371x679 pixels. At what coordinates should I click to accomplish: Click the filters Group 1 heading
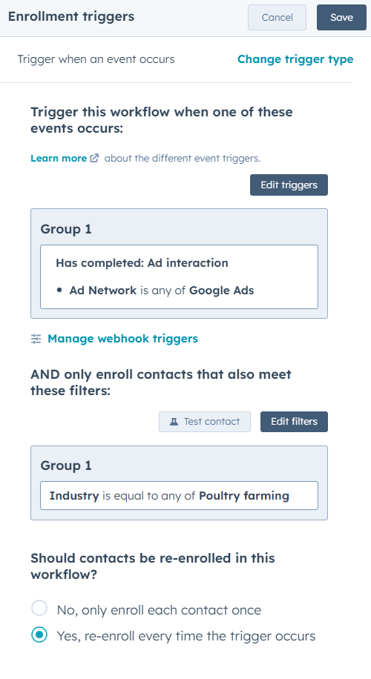pos(66,466)
